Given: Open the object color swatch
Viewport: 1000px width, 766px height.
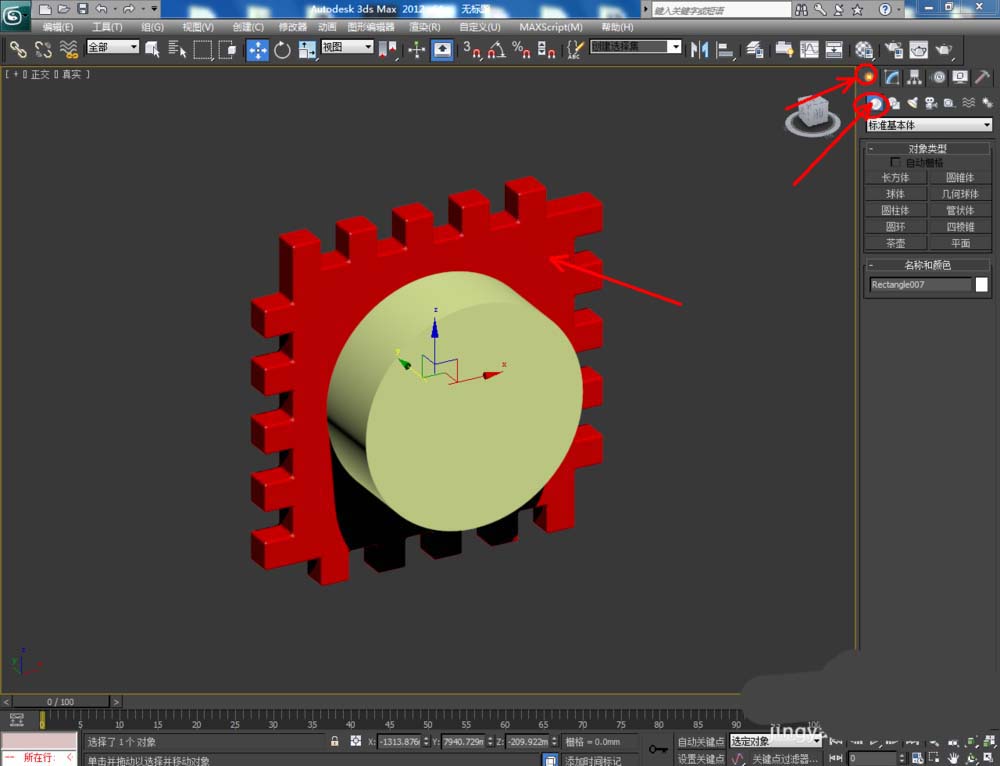Looking at the screenshot, I should [982, 285].
